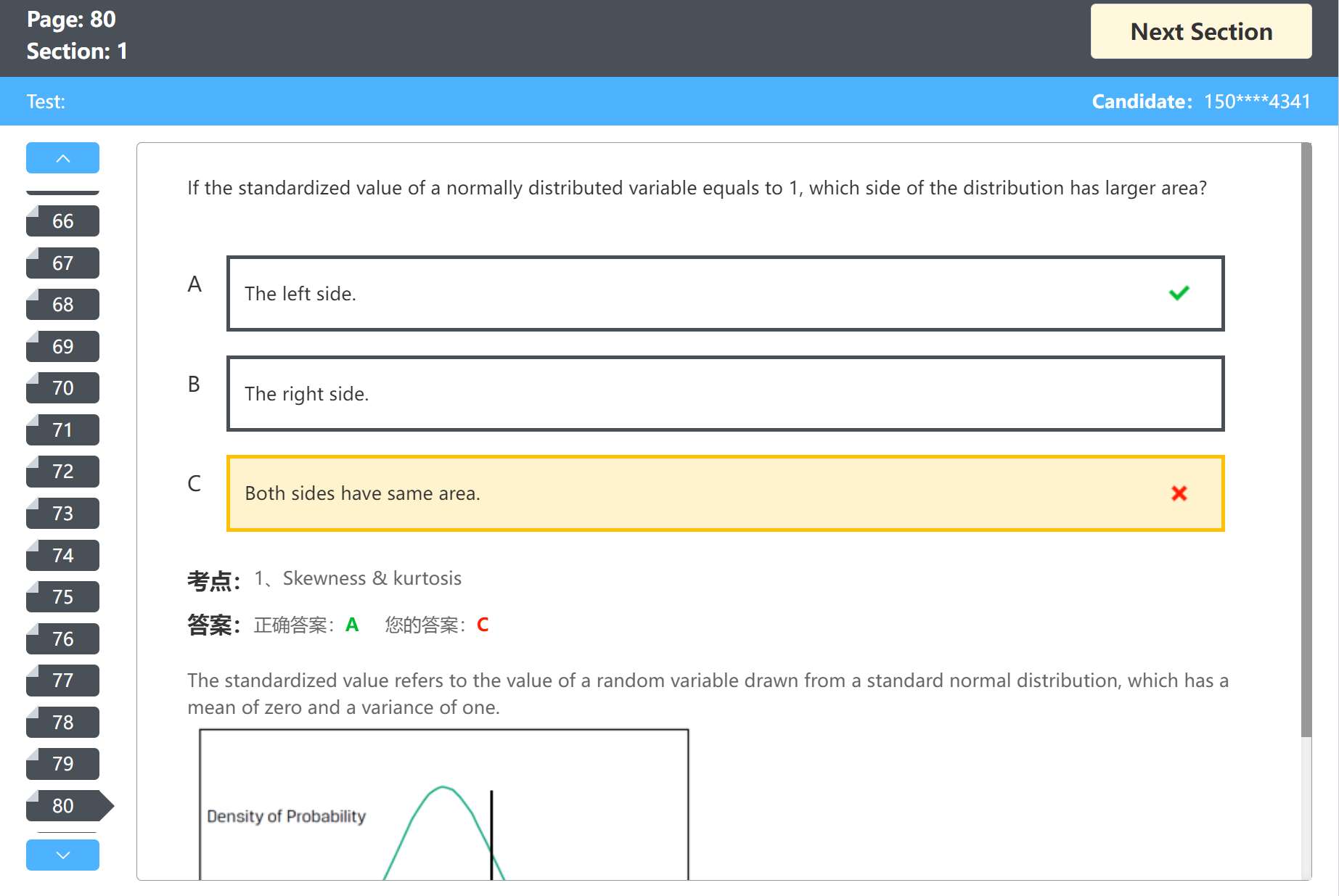Click the red X on option C
Image resolution: width=1339 pixels, height=896 pixels.
tap(1179, 493)
